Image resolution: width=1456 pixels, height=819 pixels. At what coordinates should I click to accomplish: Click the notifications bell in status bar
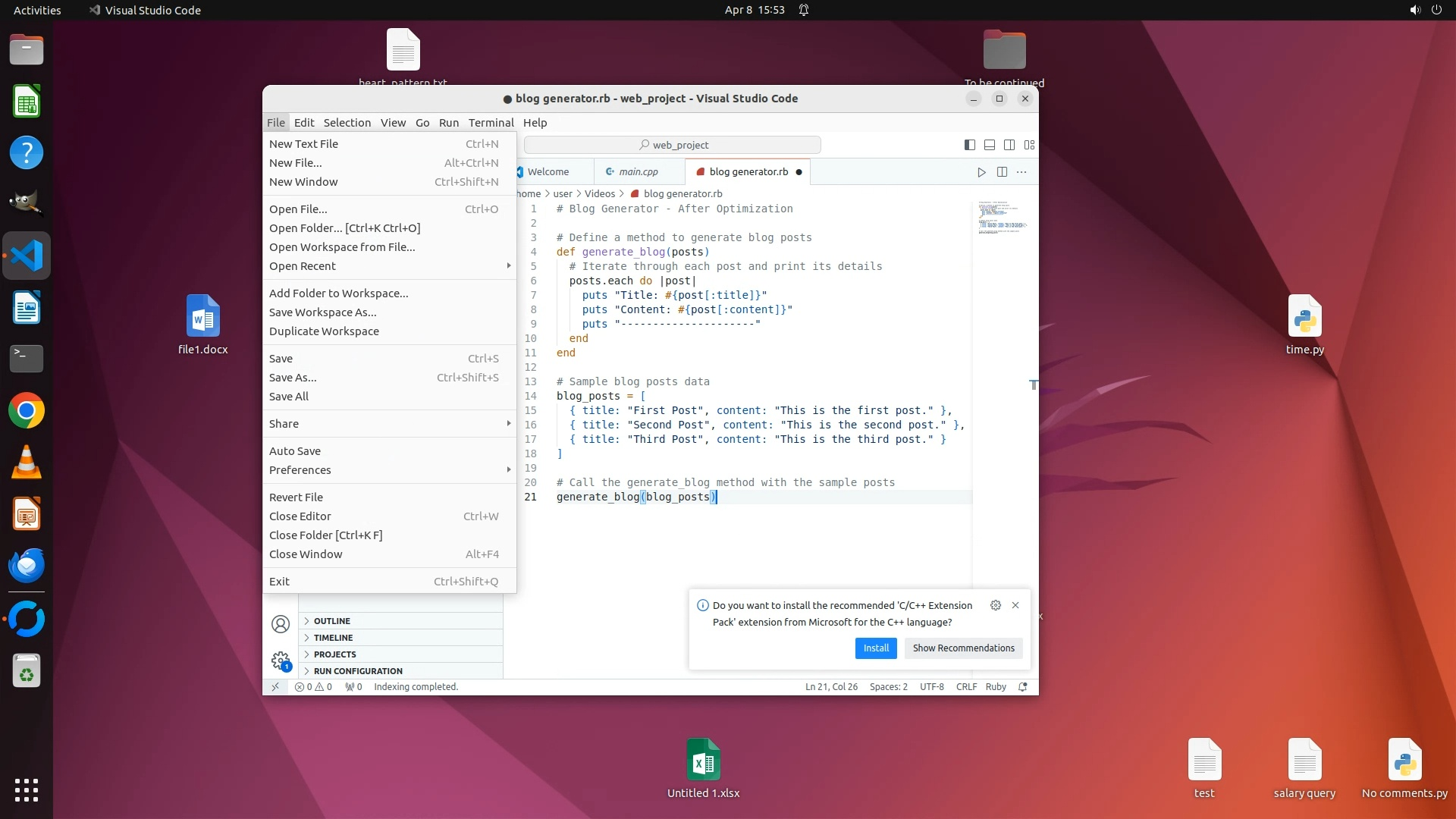coord(1023,687)
